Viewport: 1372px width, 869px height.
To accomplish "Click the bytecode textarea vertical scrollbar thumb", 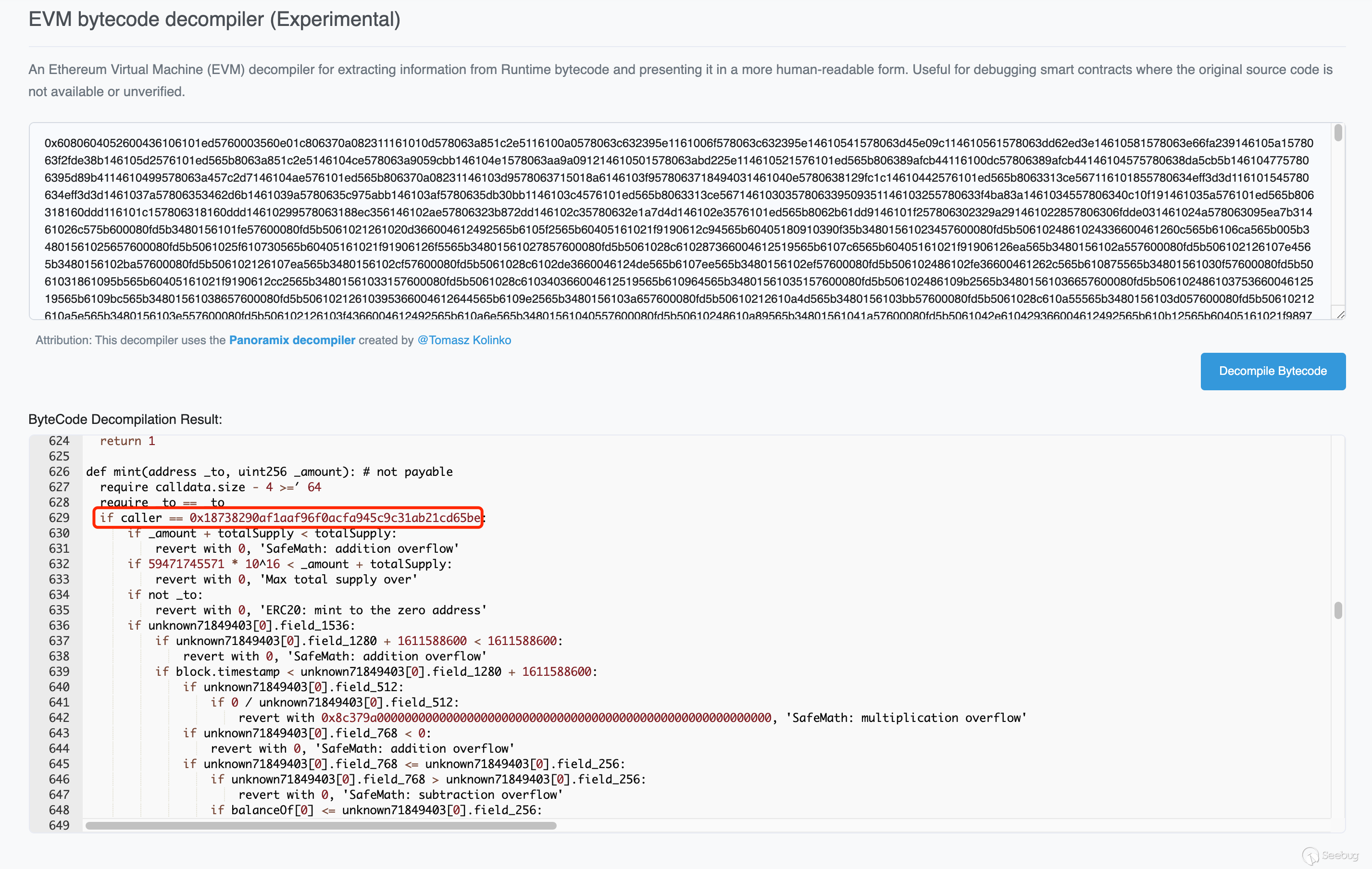I will pos(1338,133).
